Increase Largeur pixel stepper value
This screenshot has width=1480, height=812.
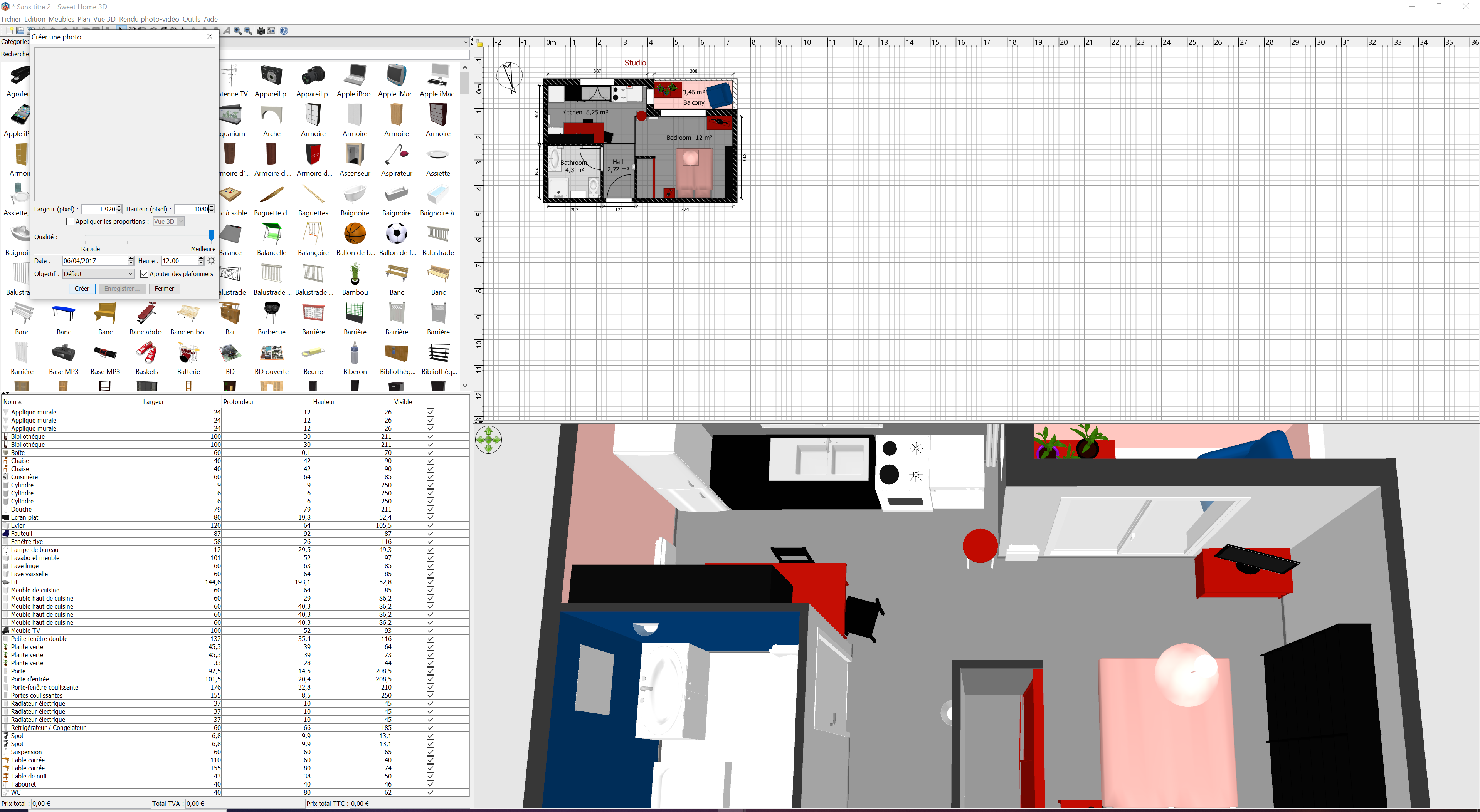119,207
